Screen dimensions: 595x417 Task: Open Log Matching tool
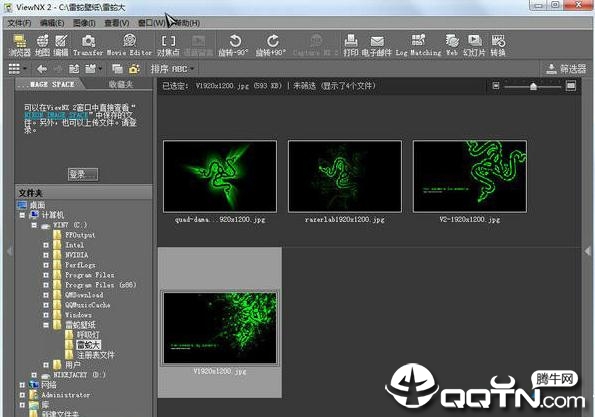tap(418, 45)
